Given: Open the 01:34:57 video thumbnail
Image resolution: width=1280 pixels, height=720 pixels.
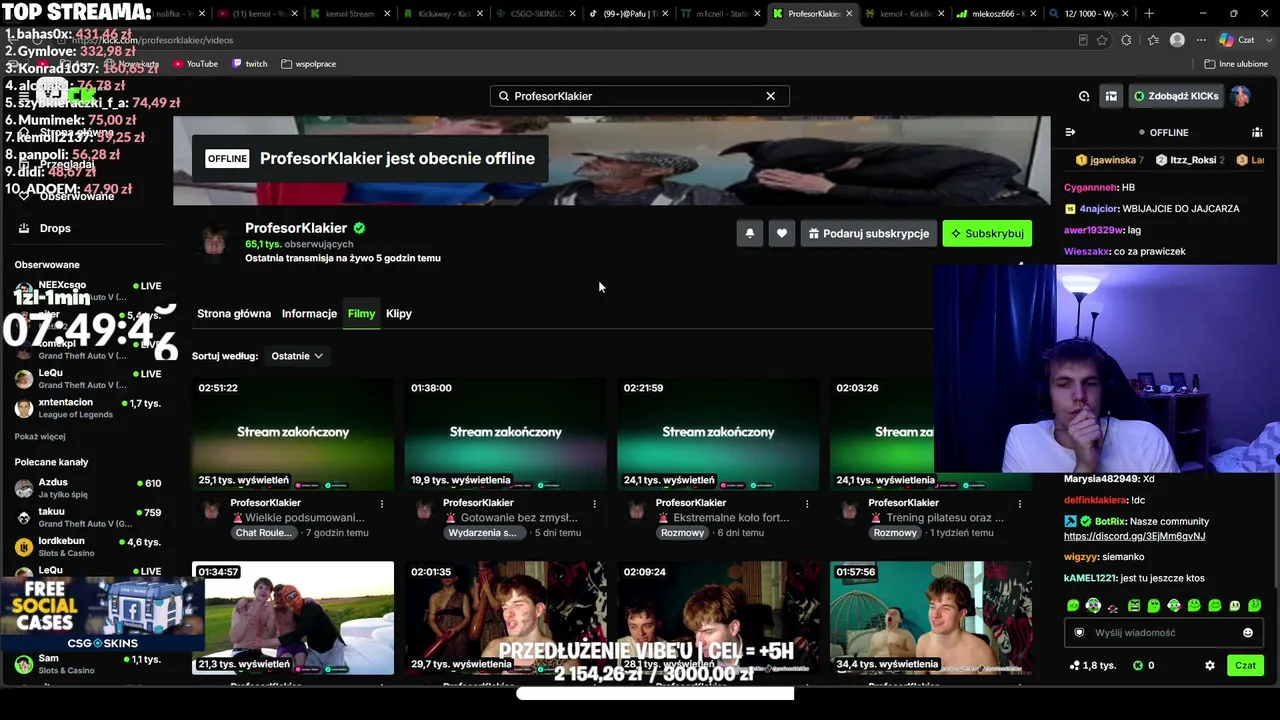Looking at the screenshot, I should point(293,618).
